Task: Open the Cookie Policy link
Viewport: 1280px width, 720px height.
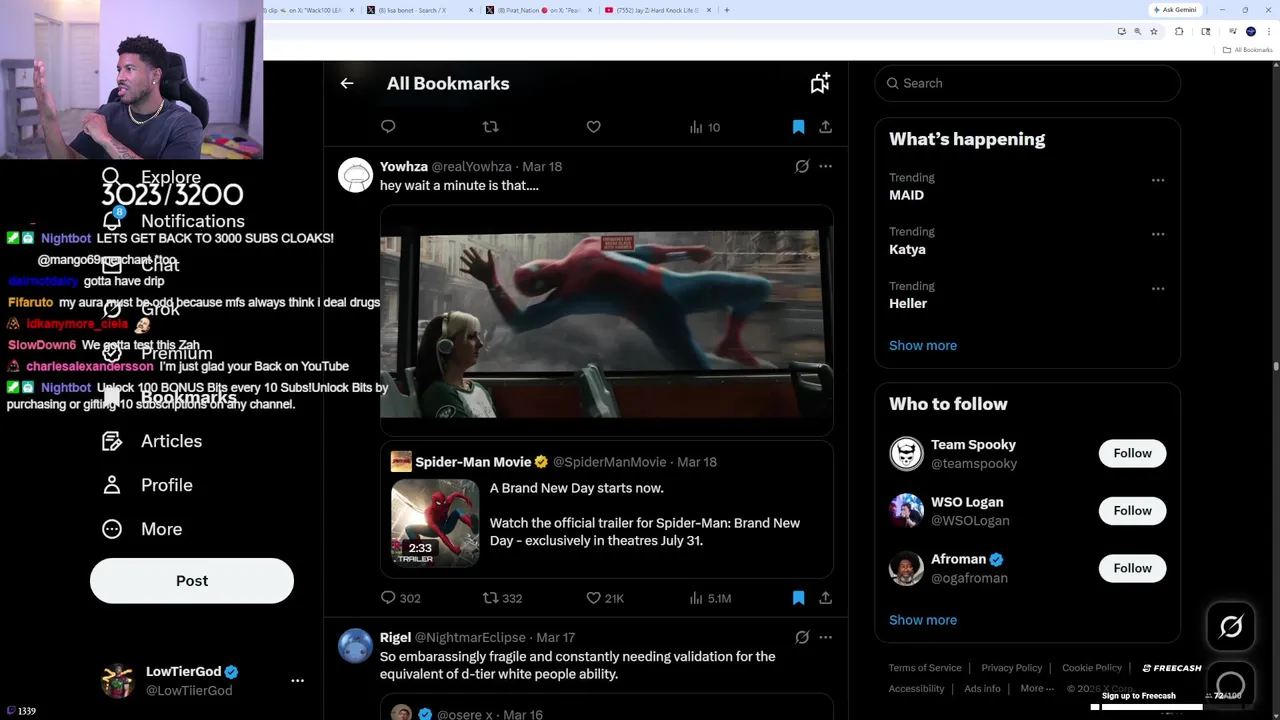Action: click(1092, 668)
